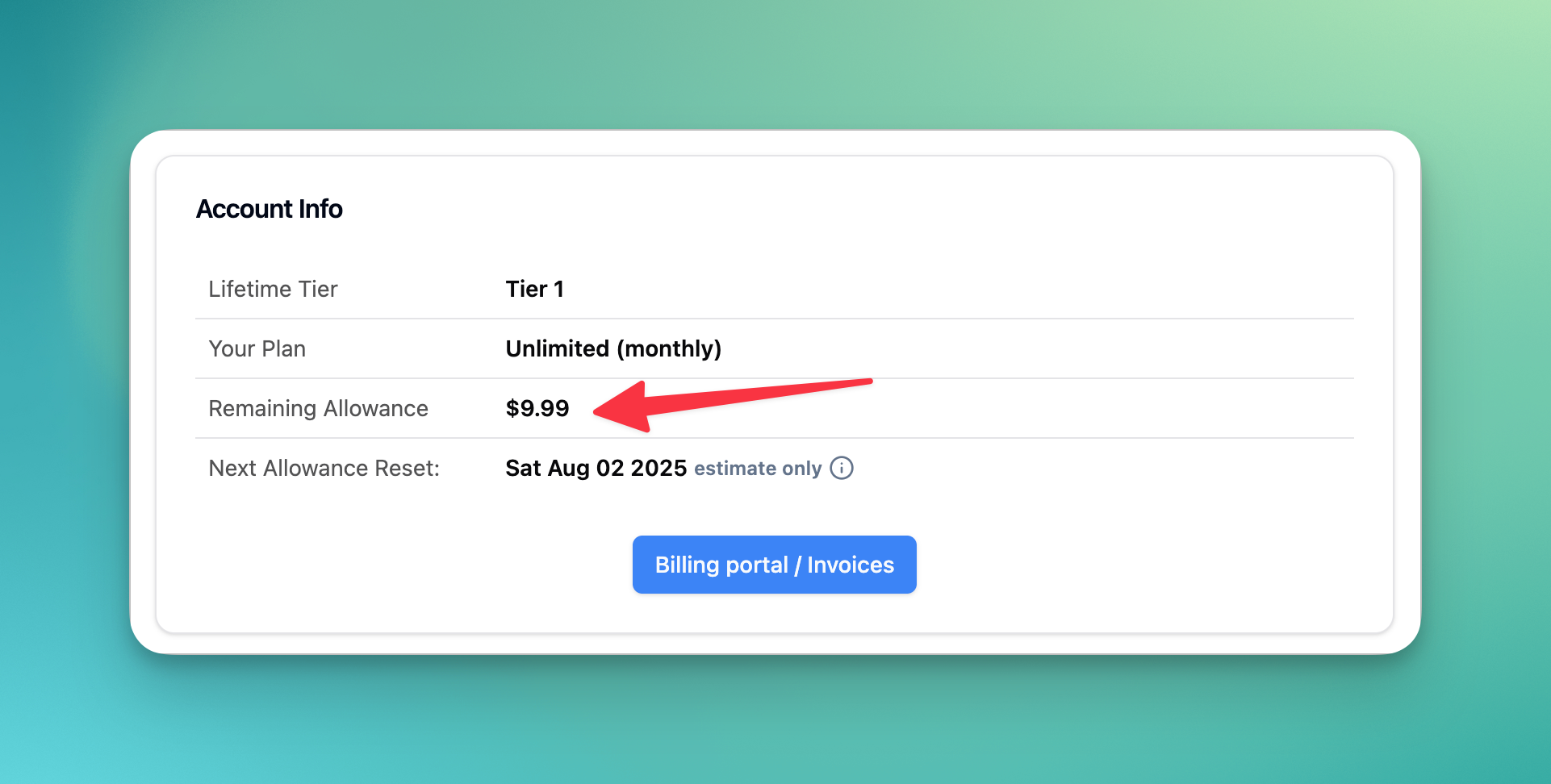Click the word Unlimited in plan row
Screen dimensions: 1551x784
pyautogui.click(x=557, y=348)
